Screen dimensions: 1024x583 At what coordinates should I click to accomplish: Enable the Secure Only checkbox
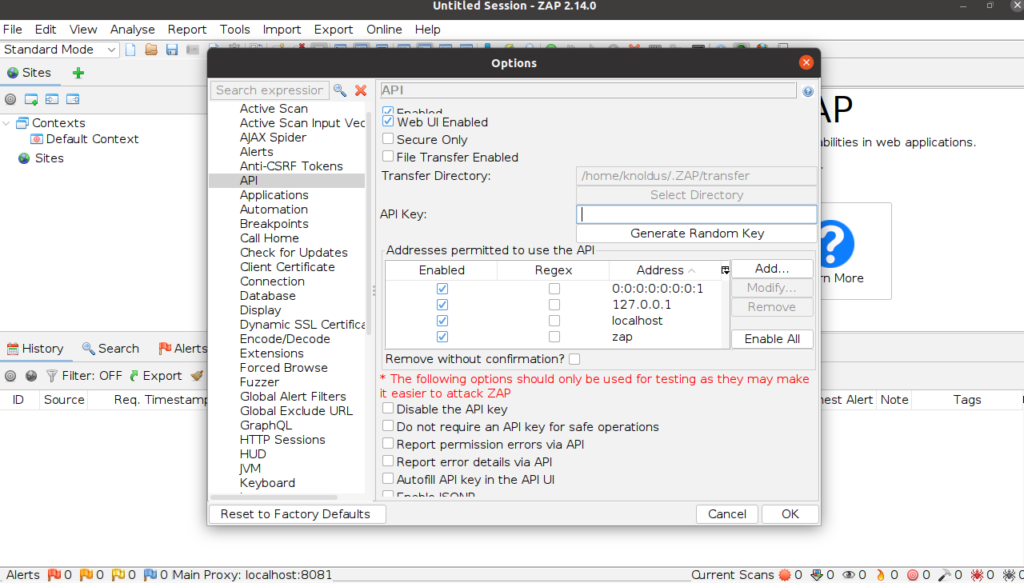pos(388,140)
